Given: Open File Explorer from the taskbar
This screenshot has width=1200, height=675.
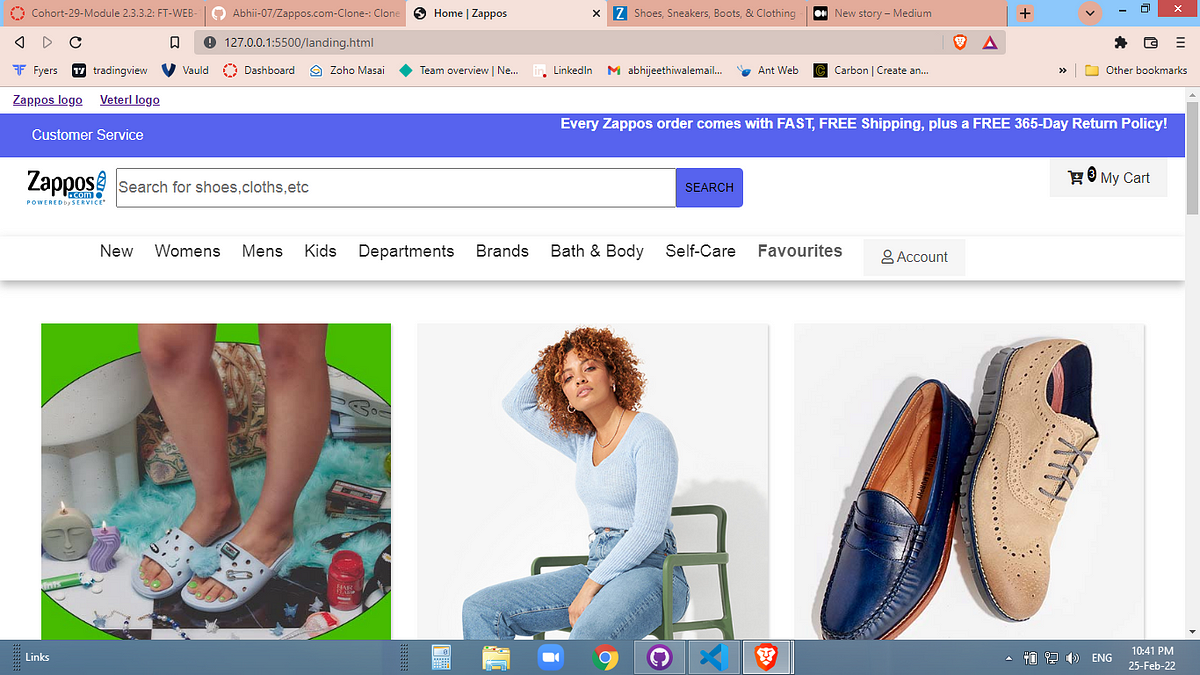Looking at the screenshot, I should pyautogui.click(x=496, y=657).
